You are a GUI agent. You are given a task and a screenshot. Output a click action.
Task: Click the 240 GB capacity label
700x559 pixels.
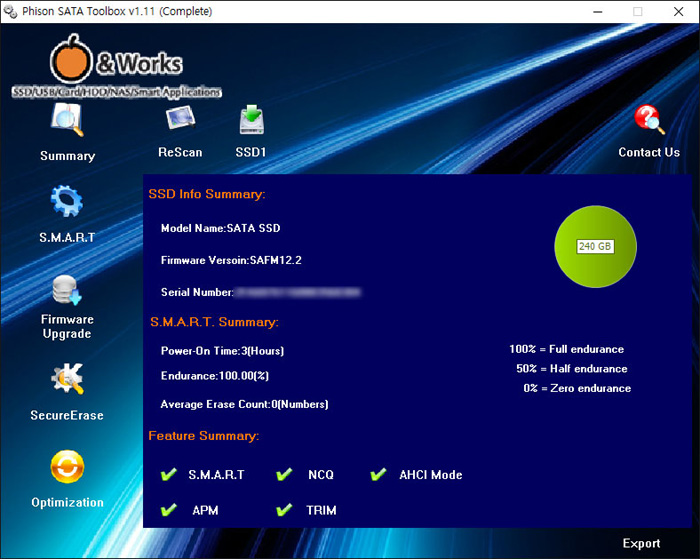[595, 246]
